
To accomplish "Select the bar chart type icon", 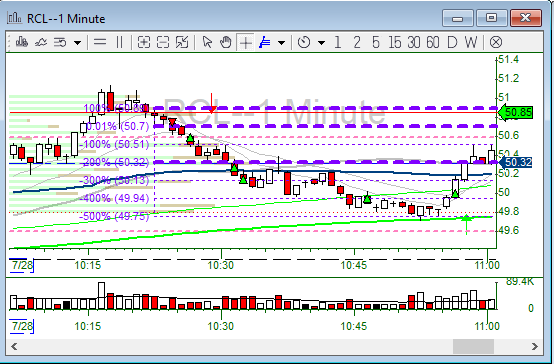I will pyautogui.click(x=22, y=42).
